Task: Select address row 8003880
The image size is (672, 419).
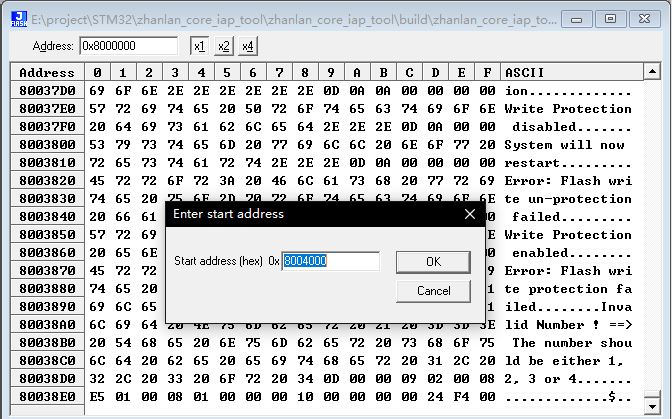Action: tap(47, 288)
